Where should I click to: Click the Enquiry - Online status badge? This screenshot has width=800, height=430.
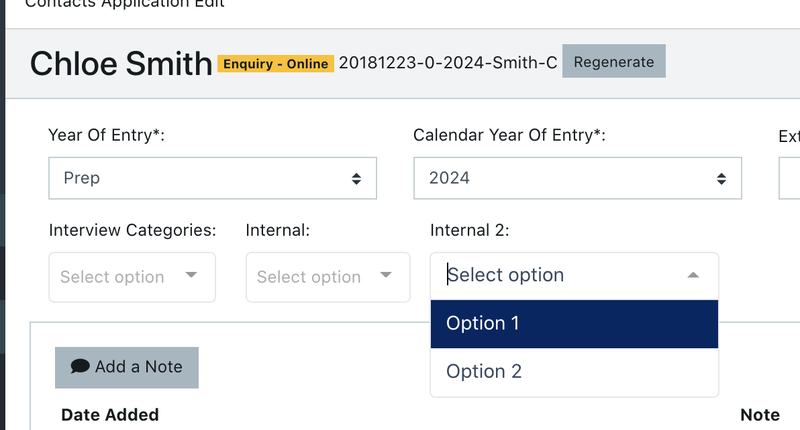(275, 64)
